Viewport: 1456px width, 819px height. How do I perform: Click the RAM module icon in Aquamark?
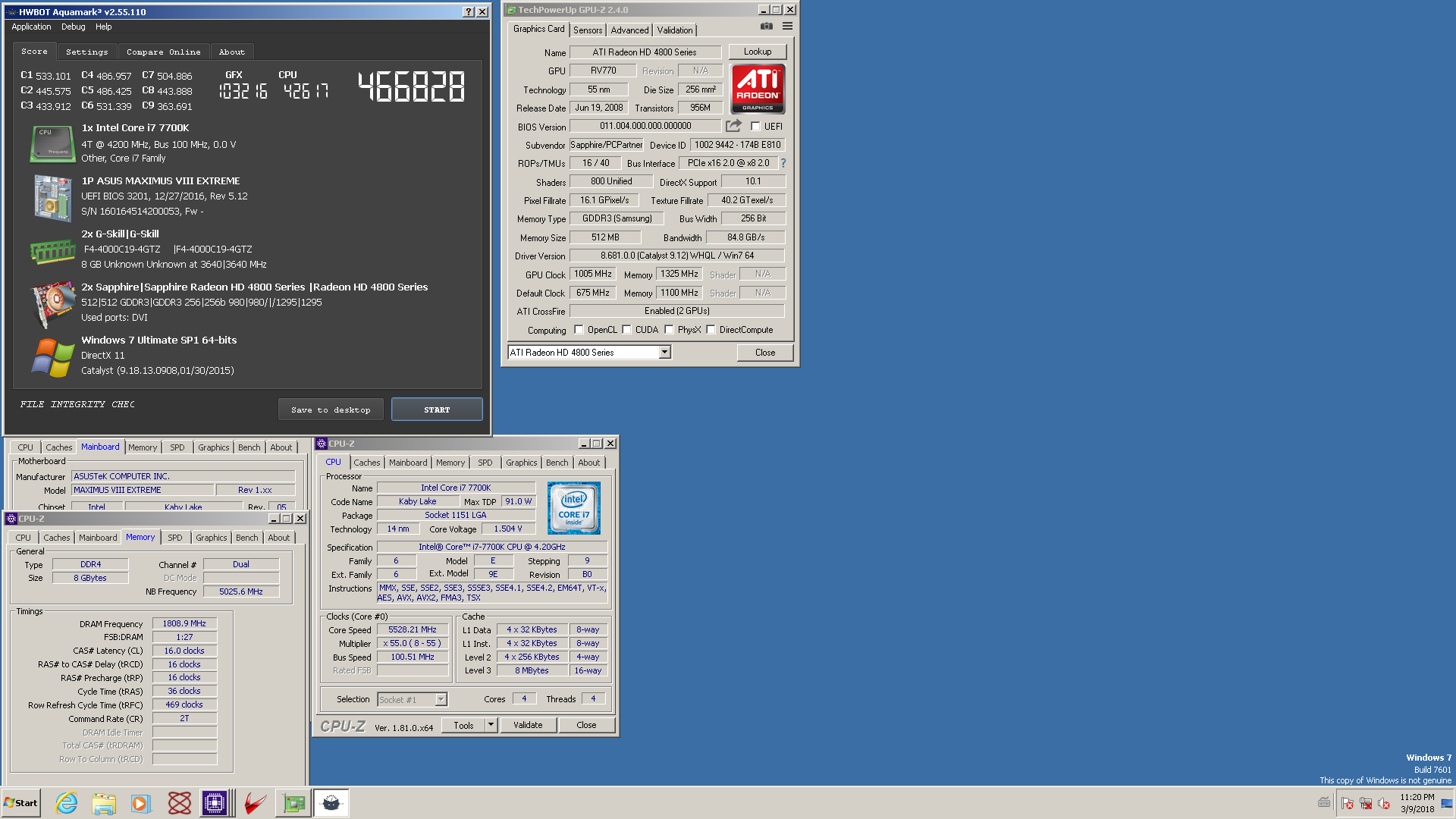[x=52, y=252]
